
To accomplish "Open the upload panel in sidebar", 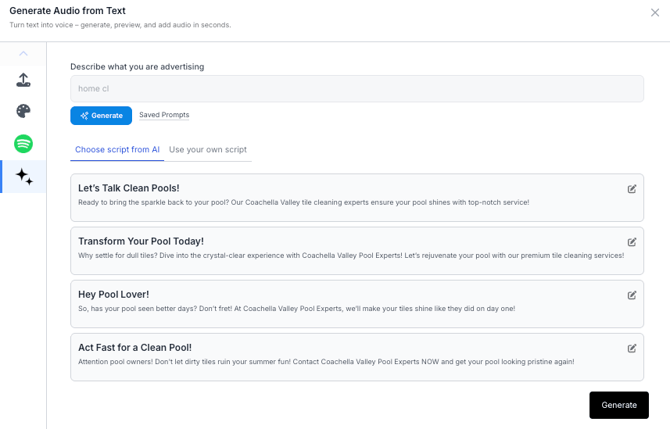I will coord(23,80).
